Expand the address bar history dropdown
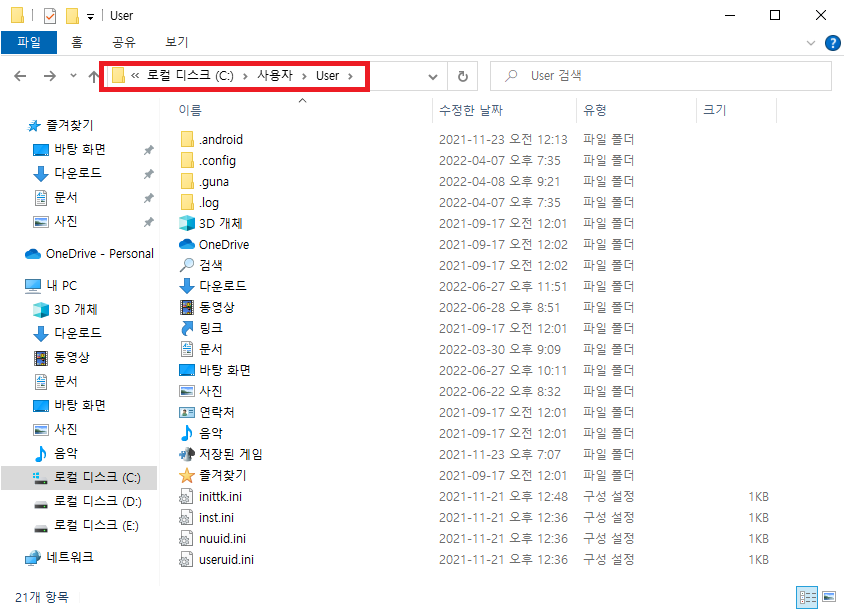Image resolution: width=845 pixels, height=610 pixels. coord(433,77)
